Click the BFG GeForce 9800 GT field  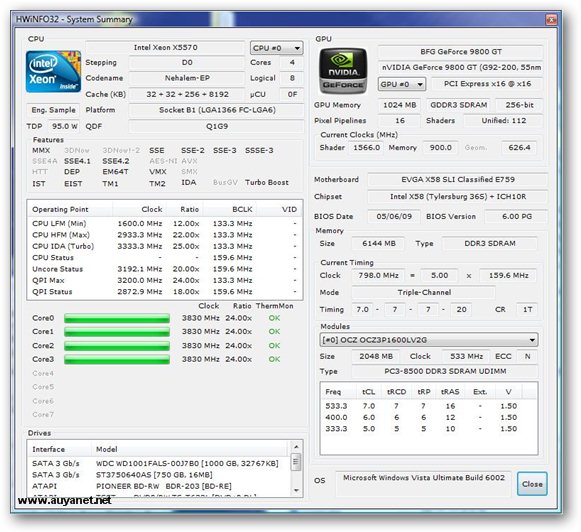[x=461, y=52]
